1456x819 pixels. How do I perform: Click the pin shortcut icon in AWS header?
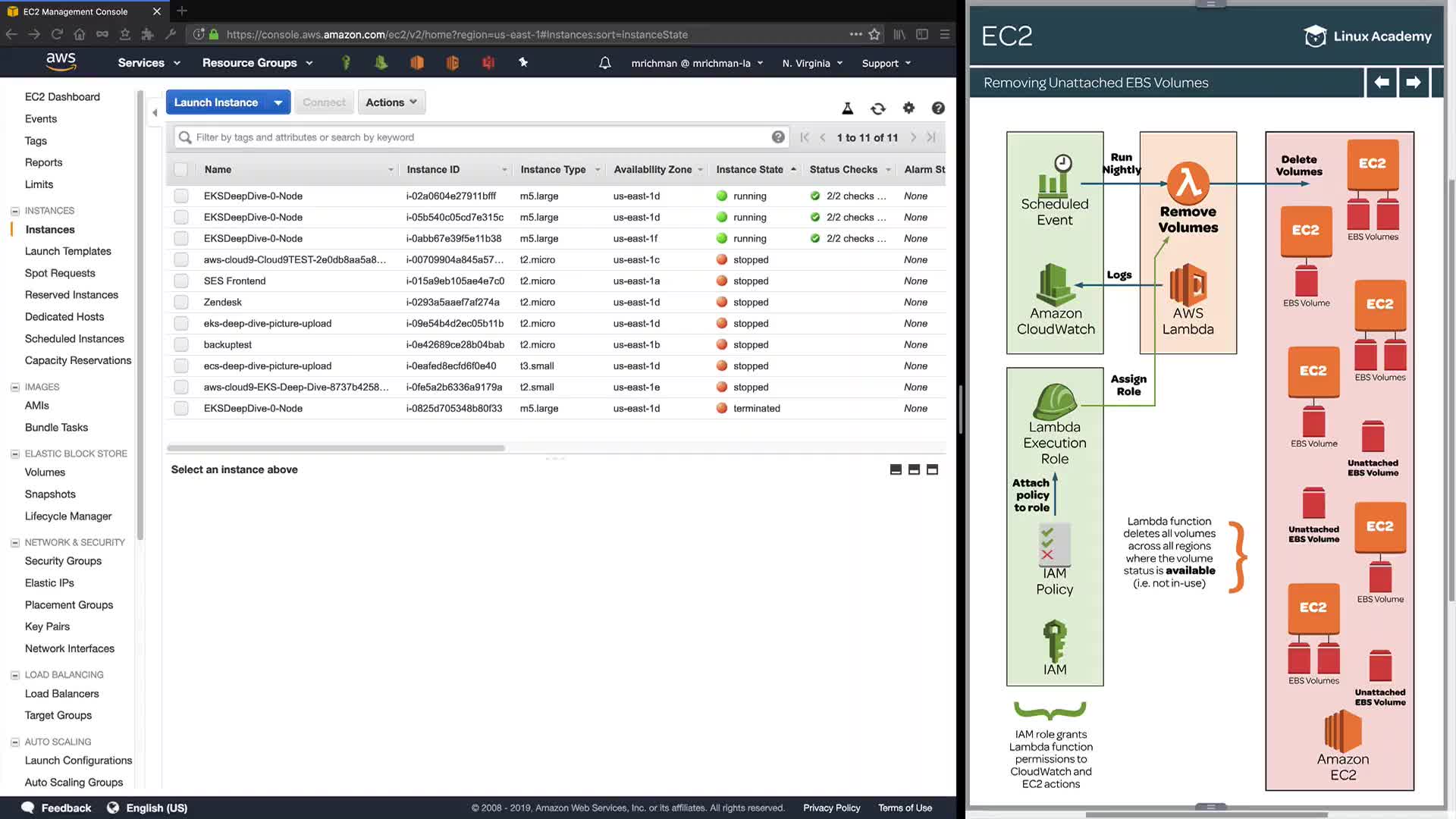point(523,63)
